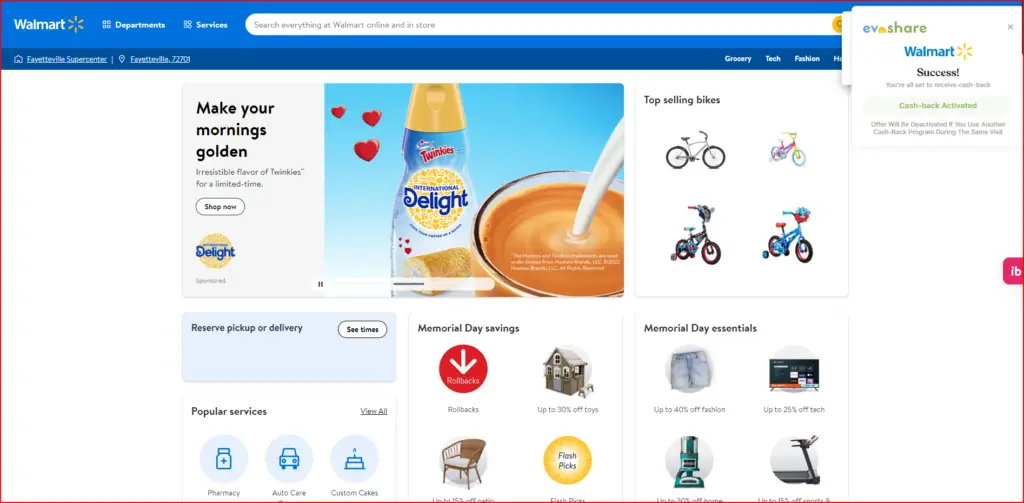Screen dimensions: 1024x503
Task: Click the Shop now button
Action: pos(220,207)
